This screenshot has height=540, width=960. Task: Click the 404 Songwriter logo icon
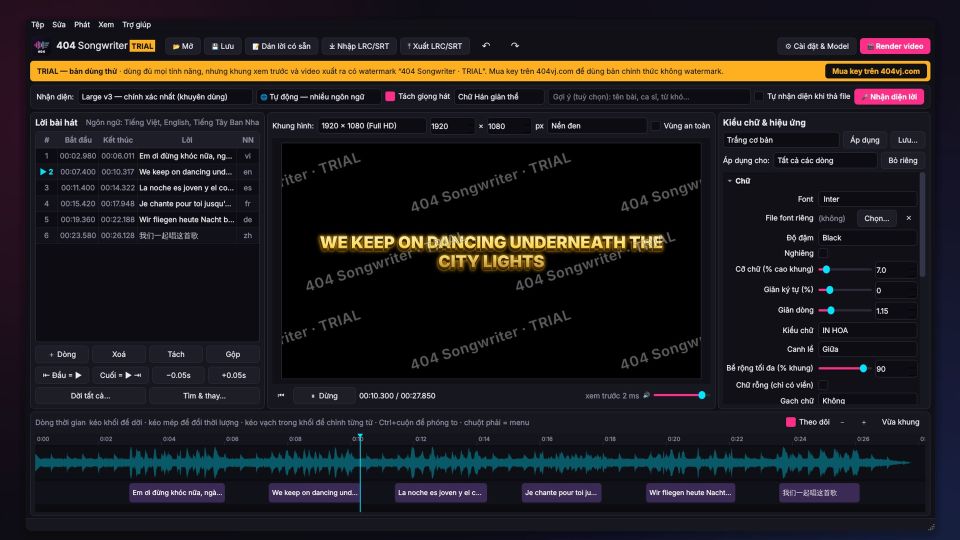(41, 46)
